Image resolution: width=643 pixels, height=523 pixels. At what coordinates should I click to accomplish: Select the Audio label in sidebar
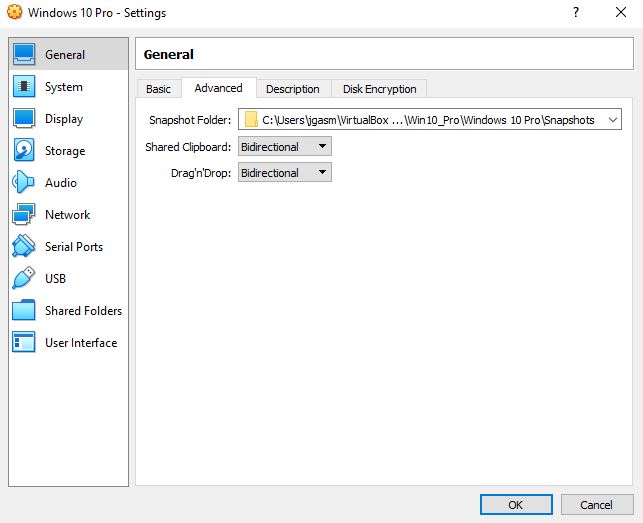pos(61,183)
